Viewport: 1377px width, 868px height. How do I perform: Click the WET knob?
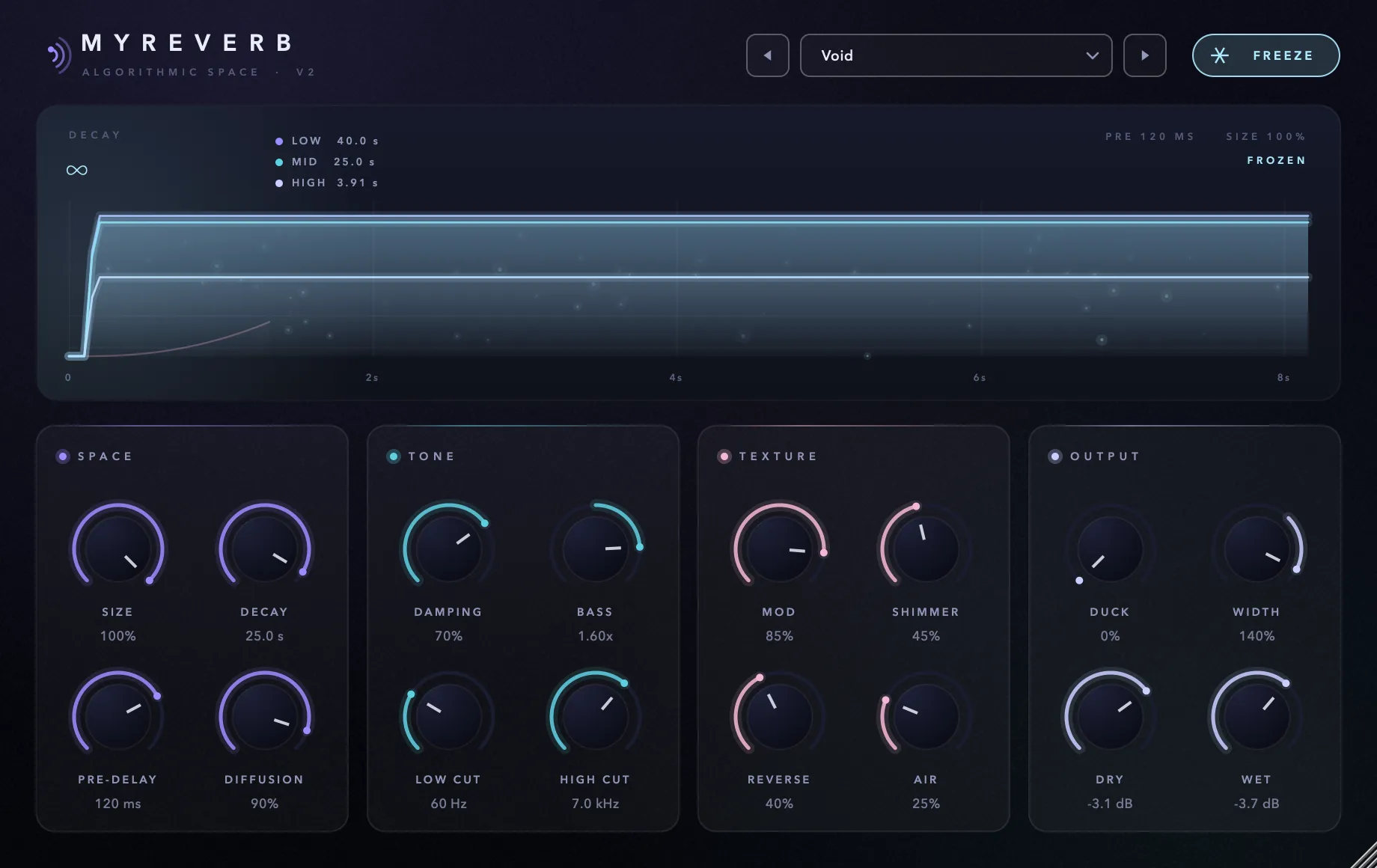pos(1257,716)
